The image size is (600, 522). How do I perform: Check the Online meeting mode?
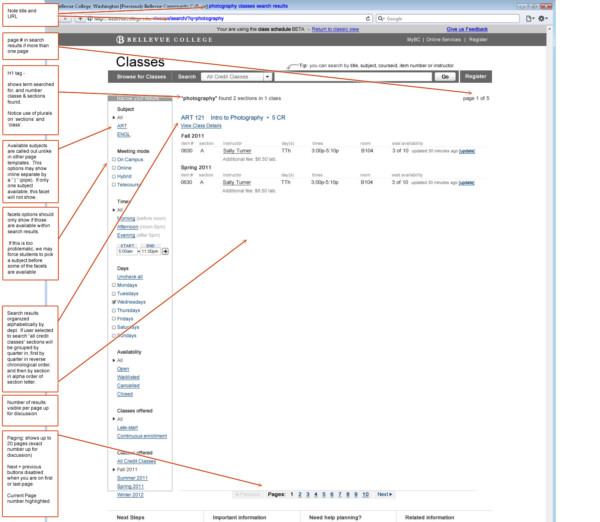(x=114, y=168)
